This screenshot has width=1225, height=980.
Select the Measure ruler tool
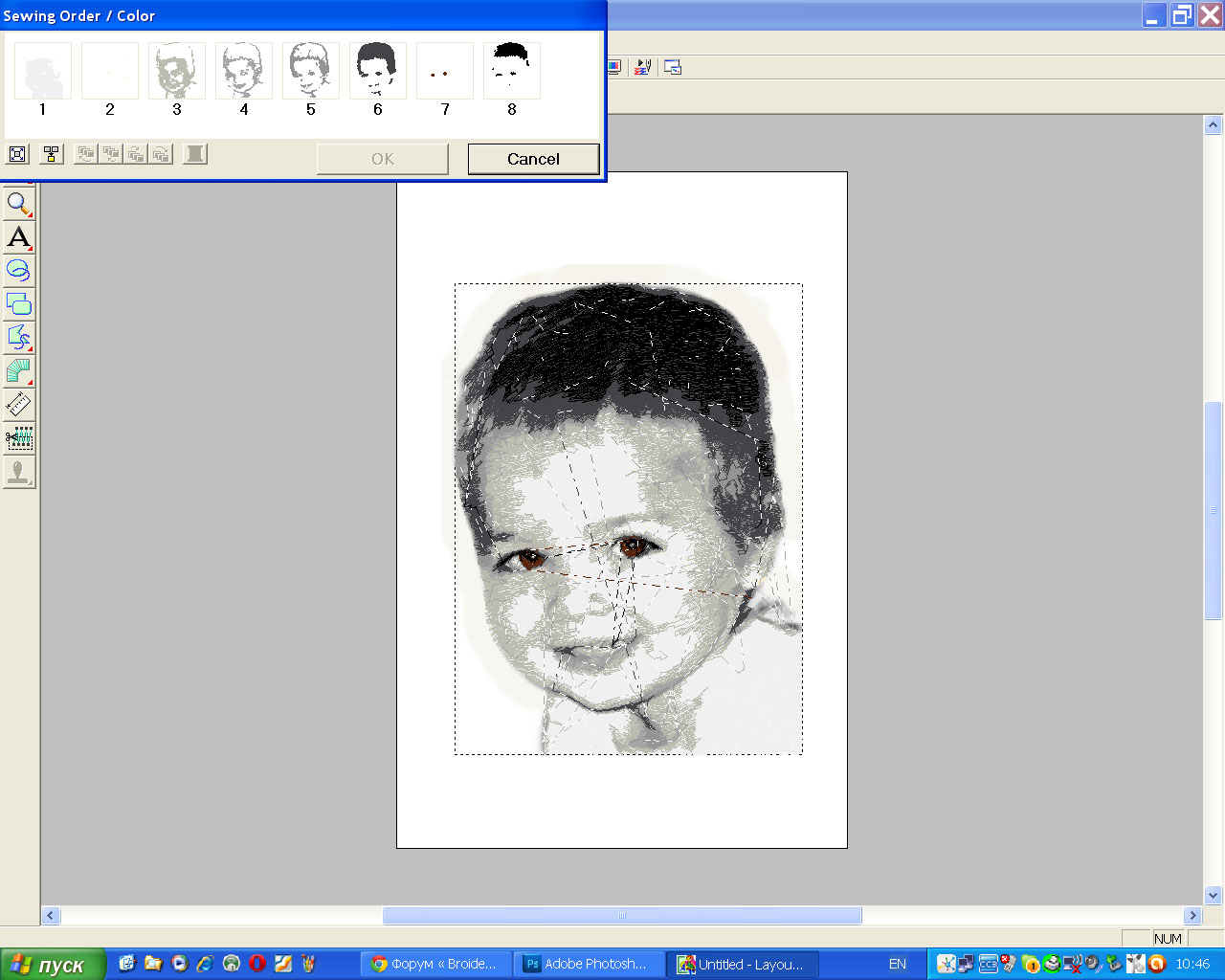[x=19, y=405]
